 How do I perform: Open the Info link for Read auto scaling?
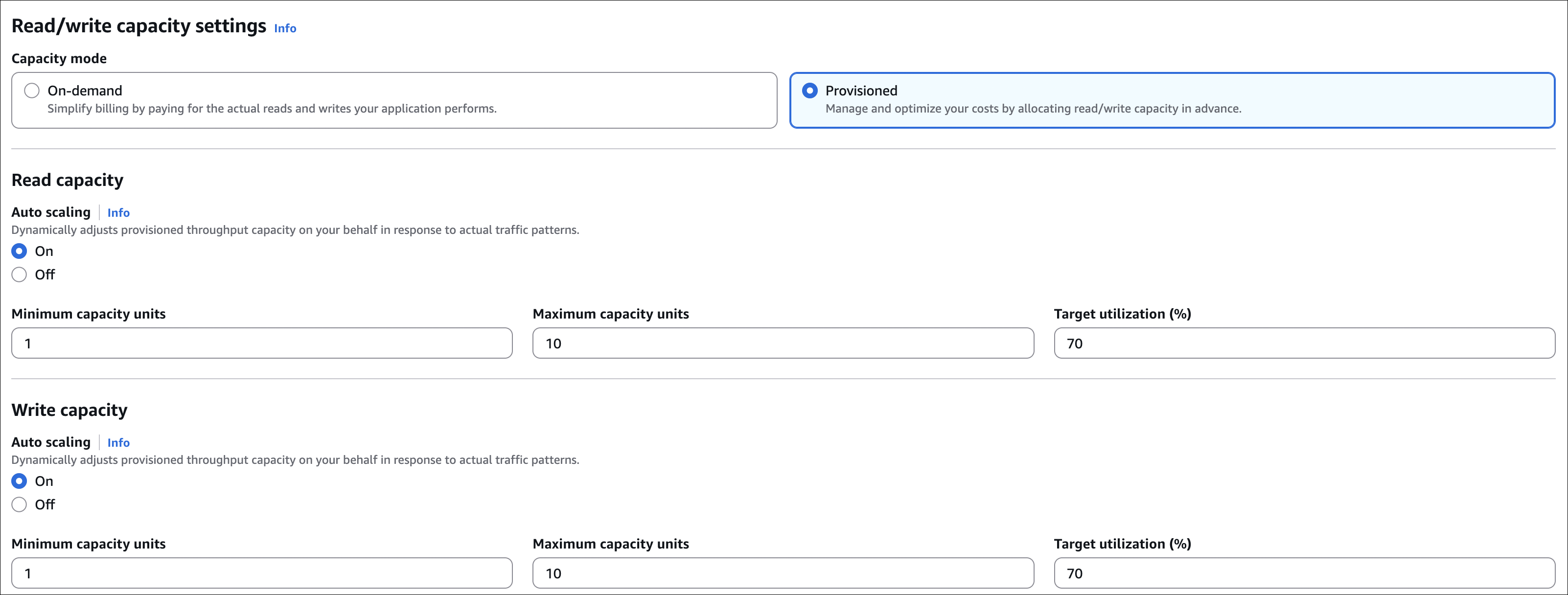point(118,212)
